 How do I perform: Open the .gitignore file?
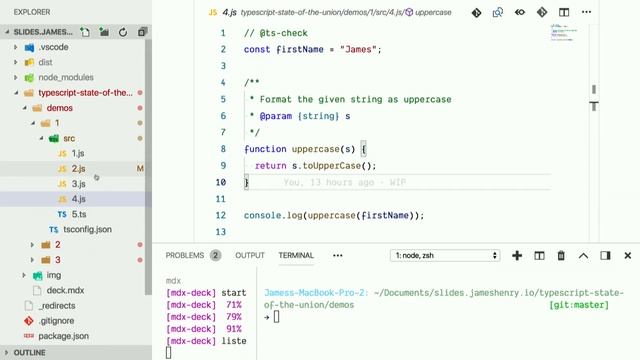pyautogui.click(x=56, y=321)
